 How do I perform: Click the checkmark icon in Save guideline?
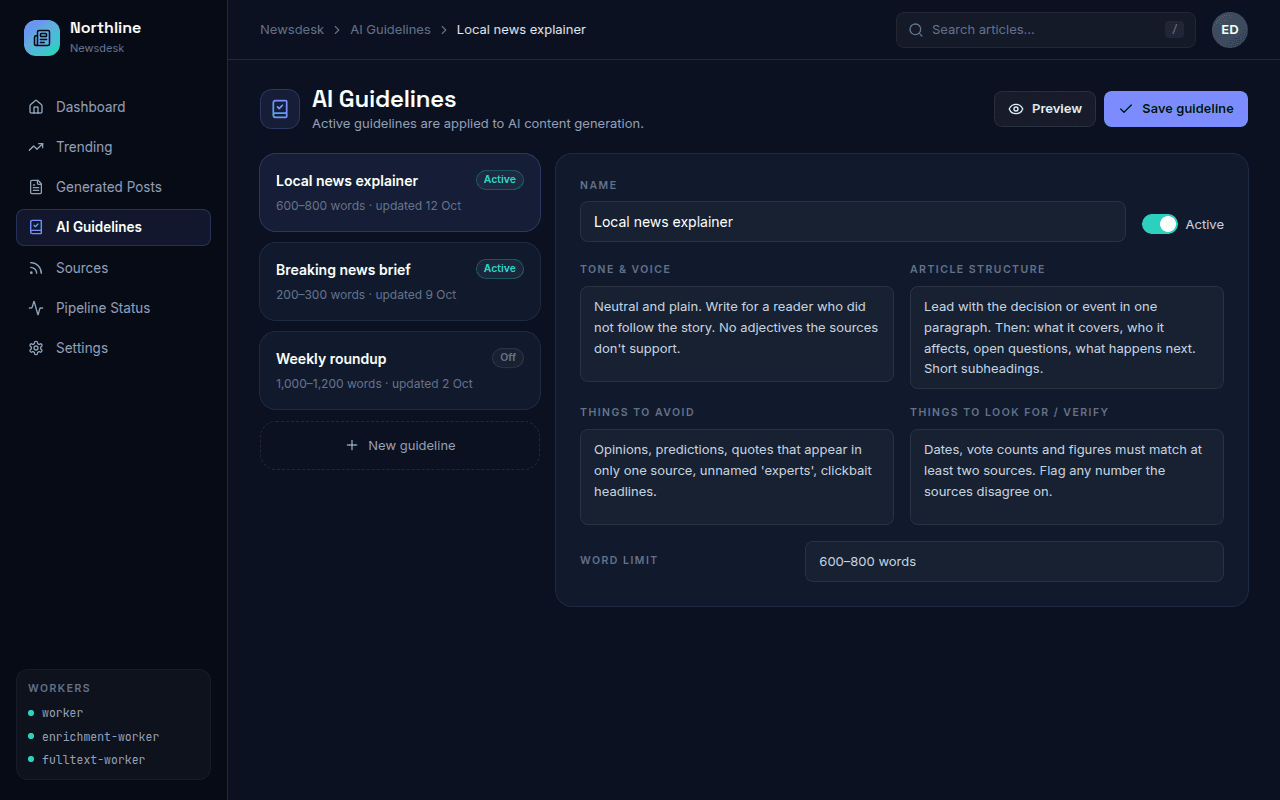(1126, 109)
